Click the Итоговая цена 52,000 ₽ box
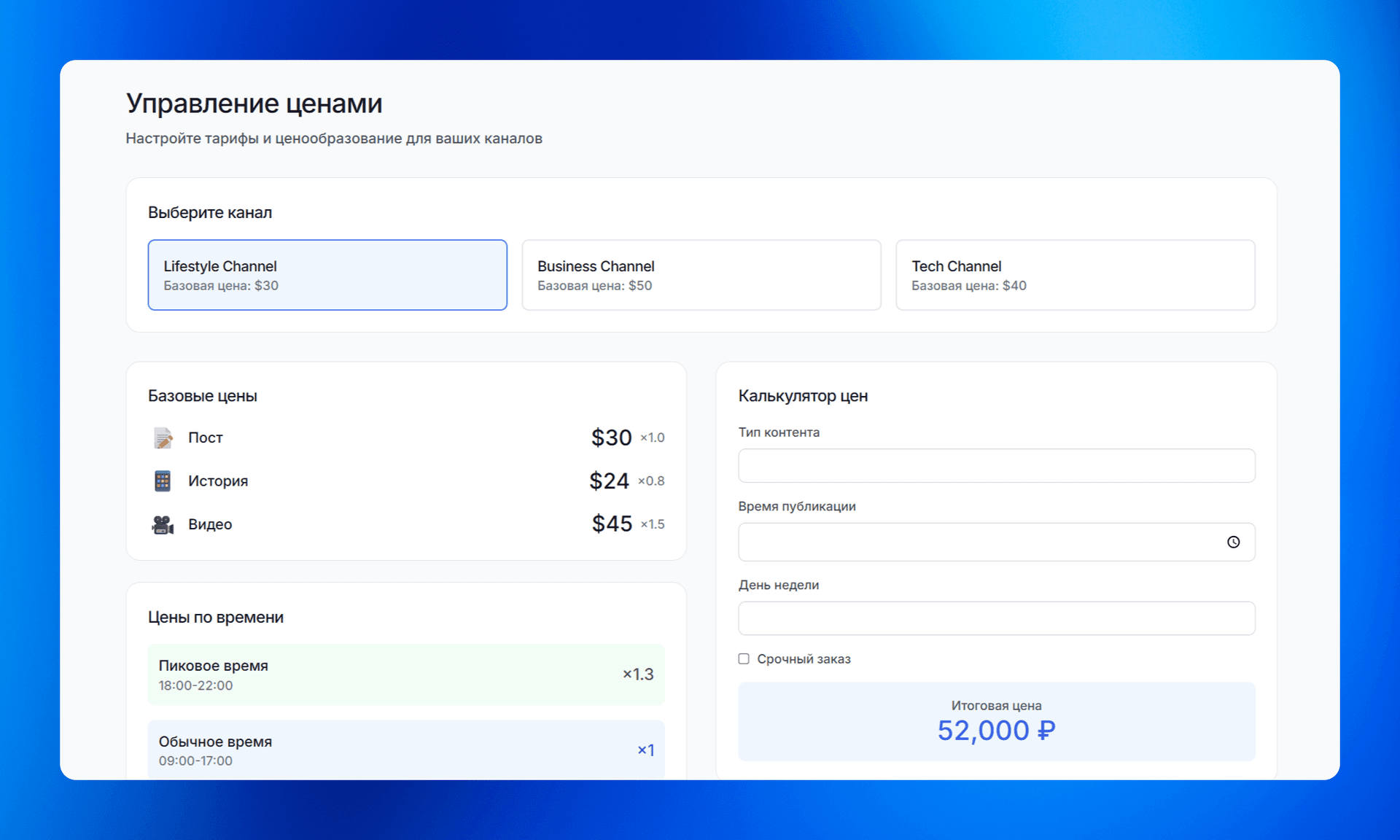Screen dimensions: 1400x840 (x=996, y=721)
